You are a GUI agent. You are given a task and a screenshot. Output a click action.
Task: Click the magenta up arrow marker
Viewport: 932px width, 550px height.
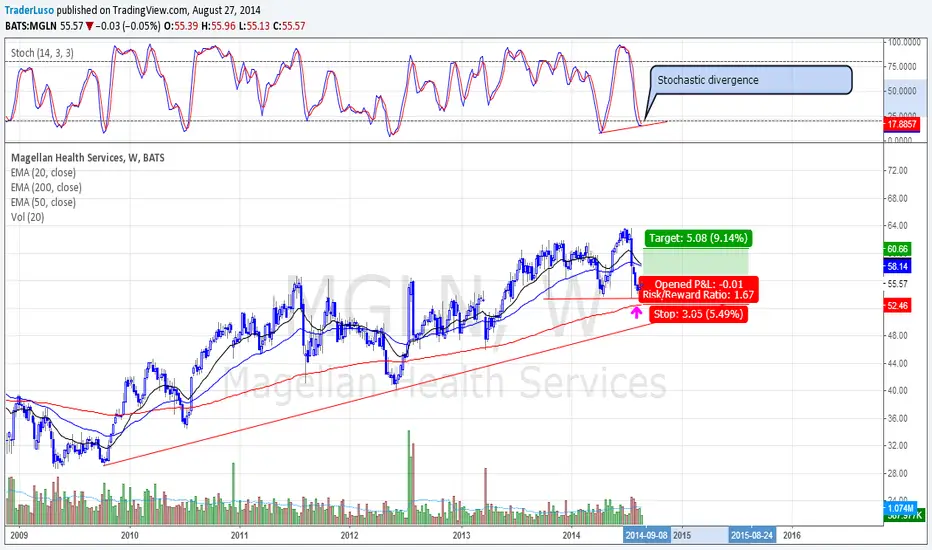coord(637,312)
